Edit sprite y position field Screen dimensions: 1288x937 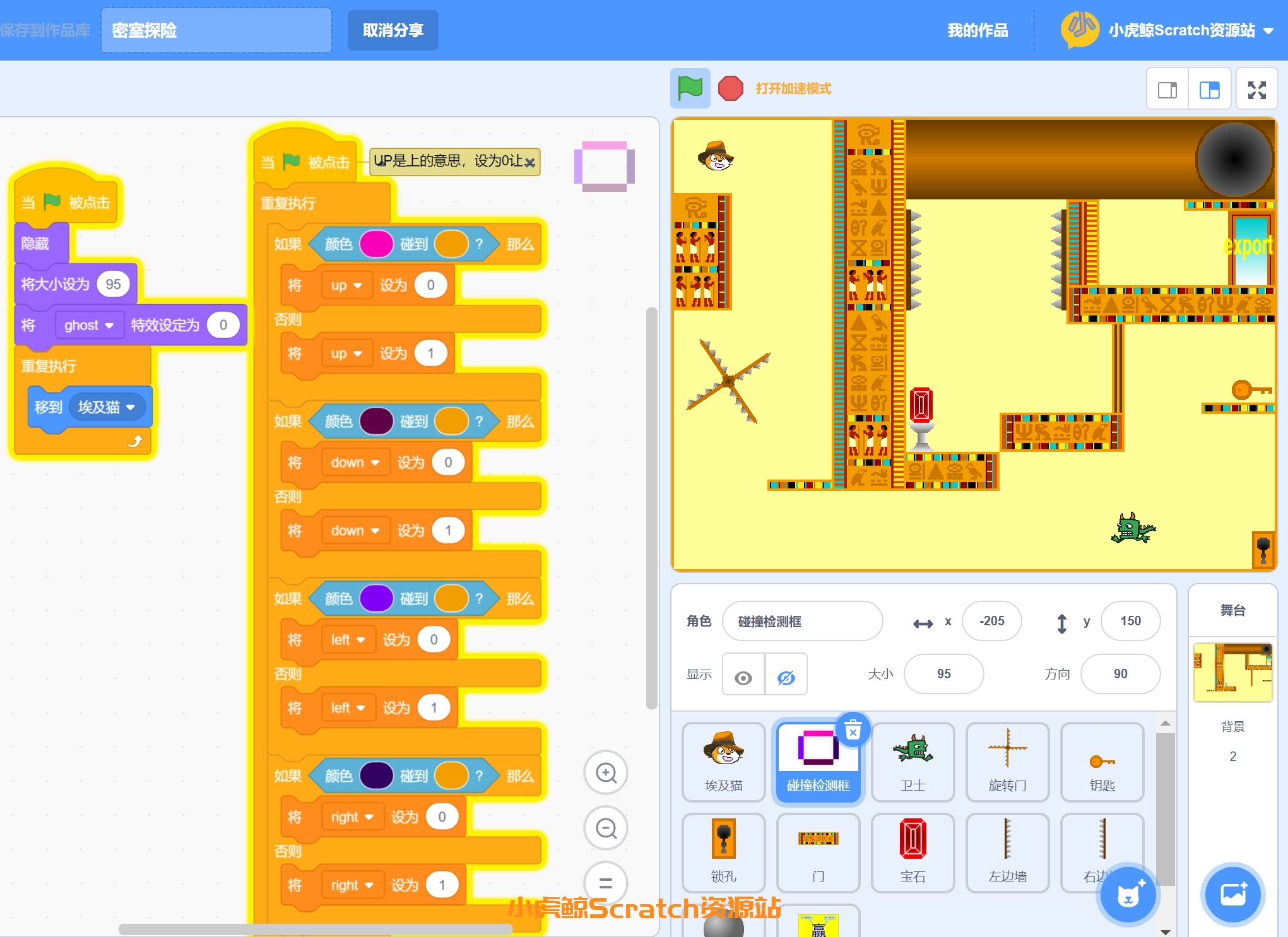(x=1130, y=621)
